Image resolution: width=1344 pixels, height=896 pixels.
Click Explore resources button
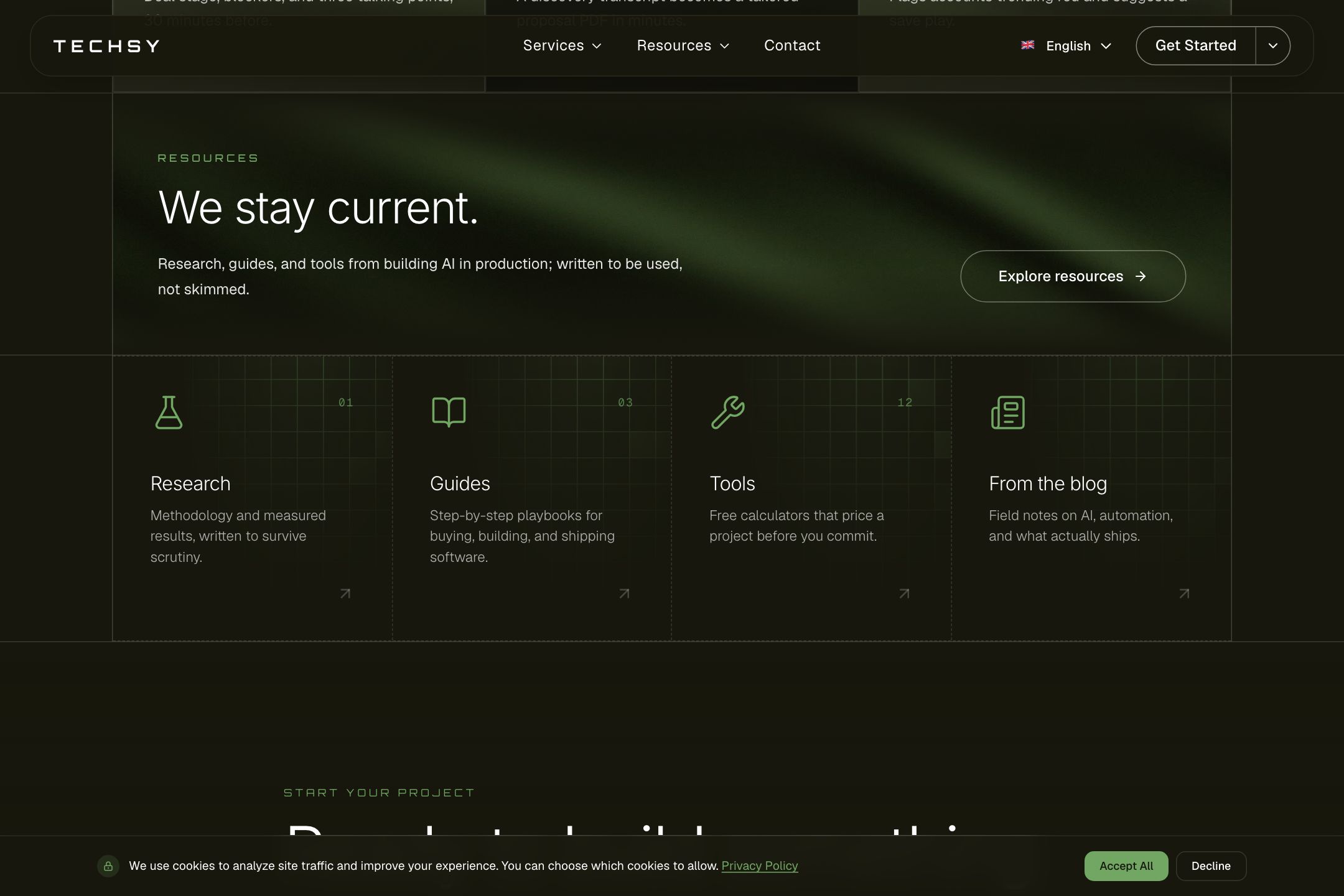[1073, 276]
